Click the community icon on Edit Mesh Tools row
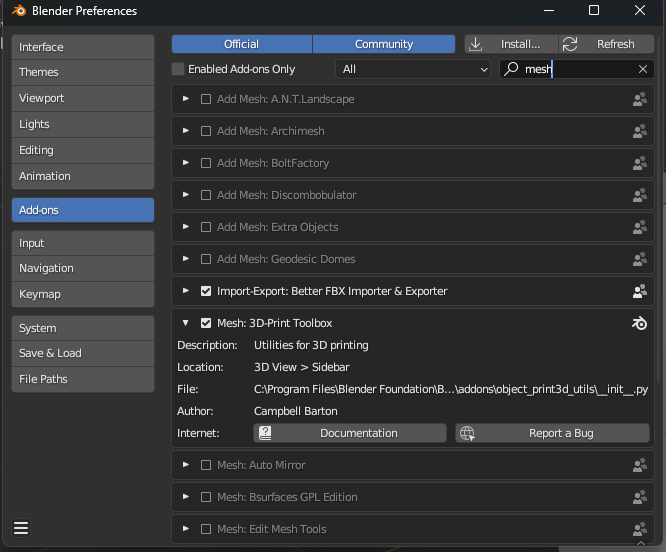This screenshot has height=552, width=666. click(x=640, y=529)
